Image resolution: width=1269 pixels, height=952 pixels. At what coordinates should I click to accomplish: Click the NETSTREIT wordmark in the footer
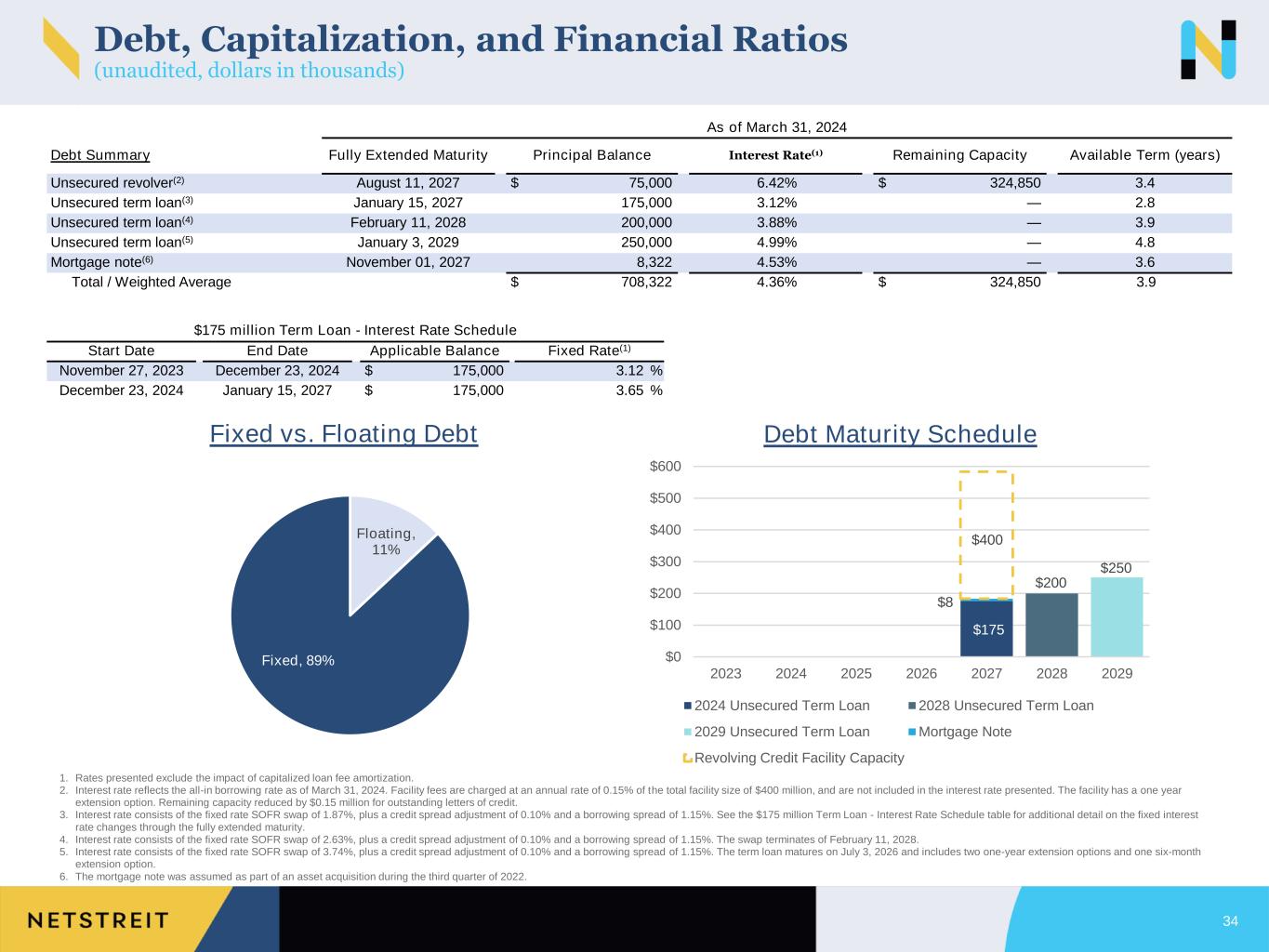coord(98,920)
